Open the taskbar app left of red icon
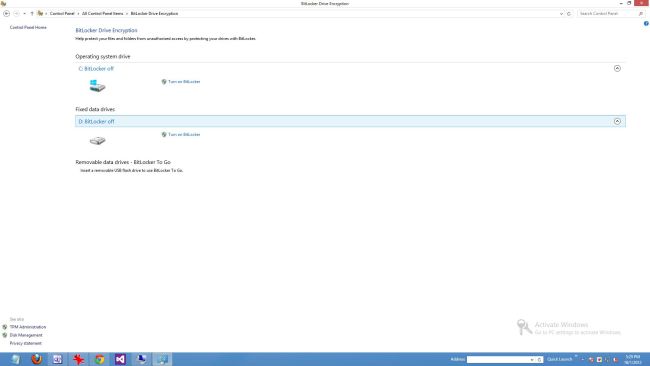 tap(58, 359)
